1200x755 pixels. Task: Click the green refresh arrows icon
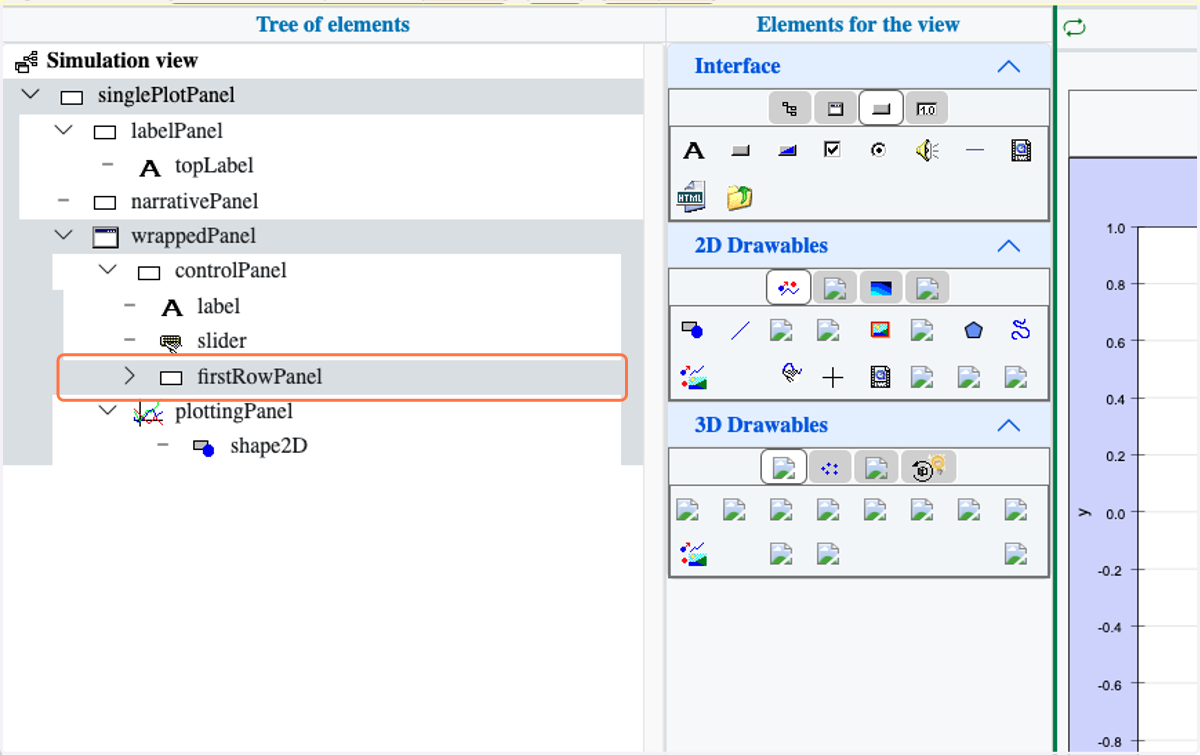click(x=1074, y=27)
